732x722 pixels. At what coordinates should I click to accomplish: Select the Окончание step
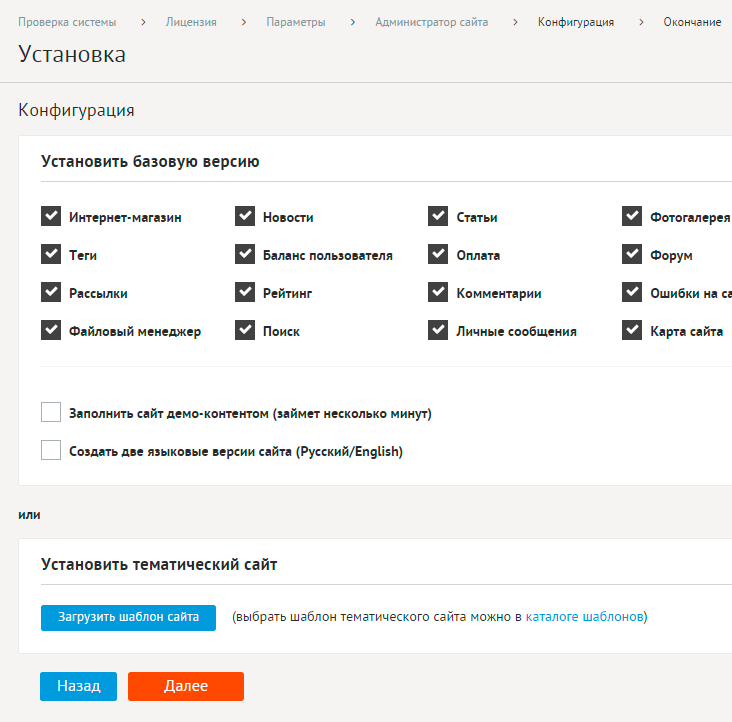point(692,22)
